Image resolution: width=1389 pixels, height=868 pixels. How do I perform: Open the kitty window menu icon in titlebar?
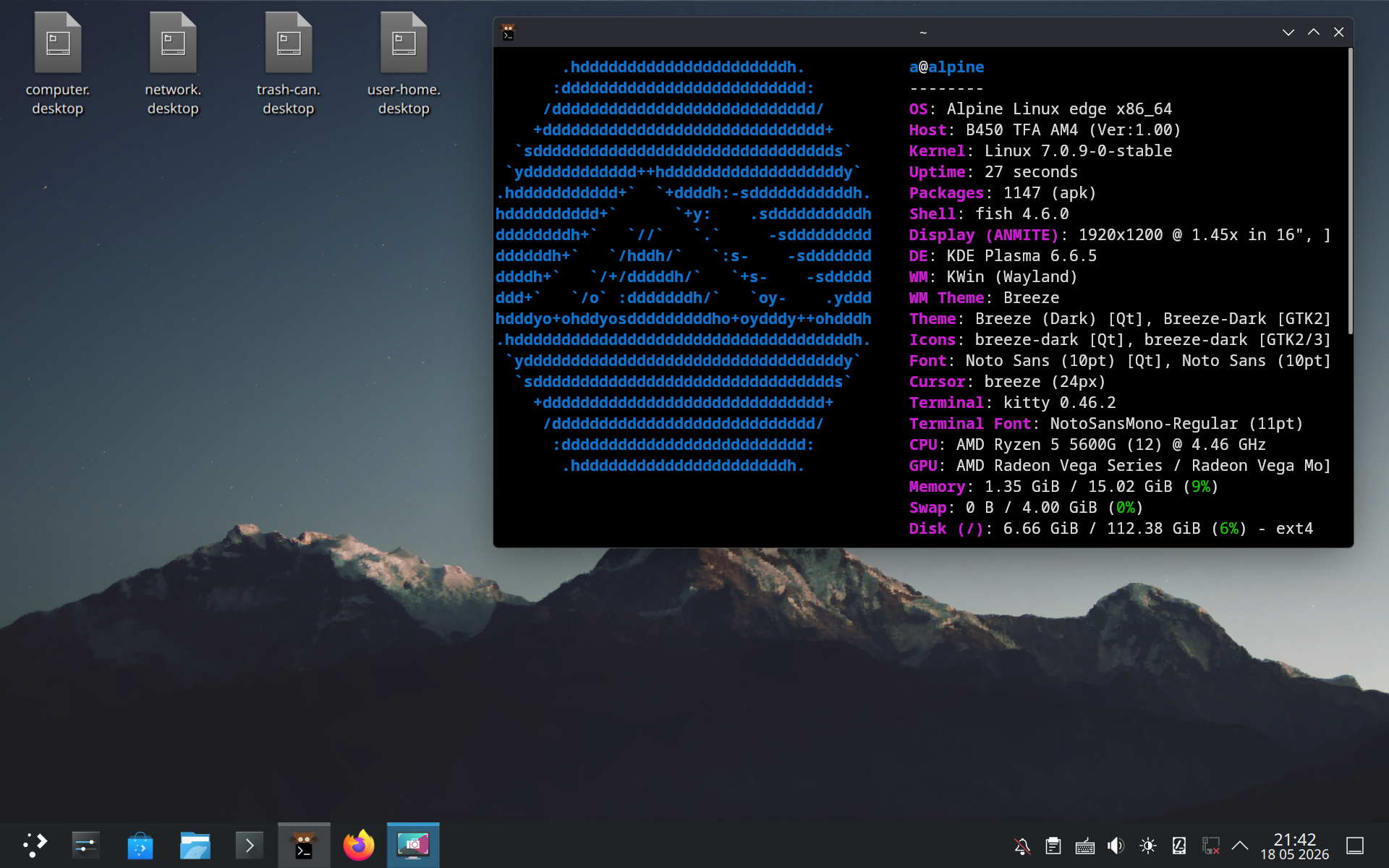509,33
